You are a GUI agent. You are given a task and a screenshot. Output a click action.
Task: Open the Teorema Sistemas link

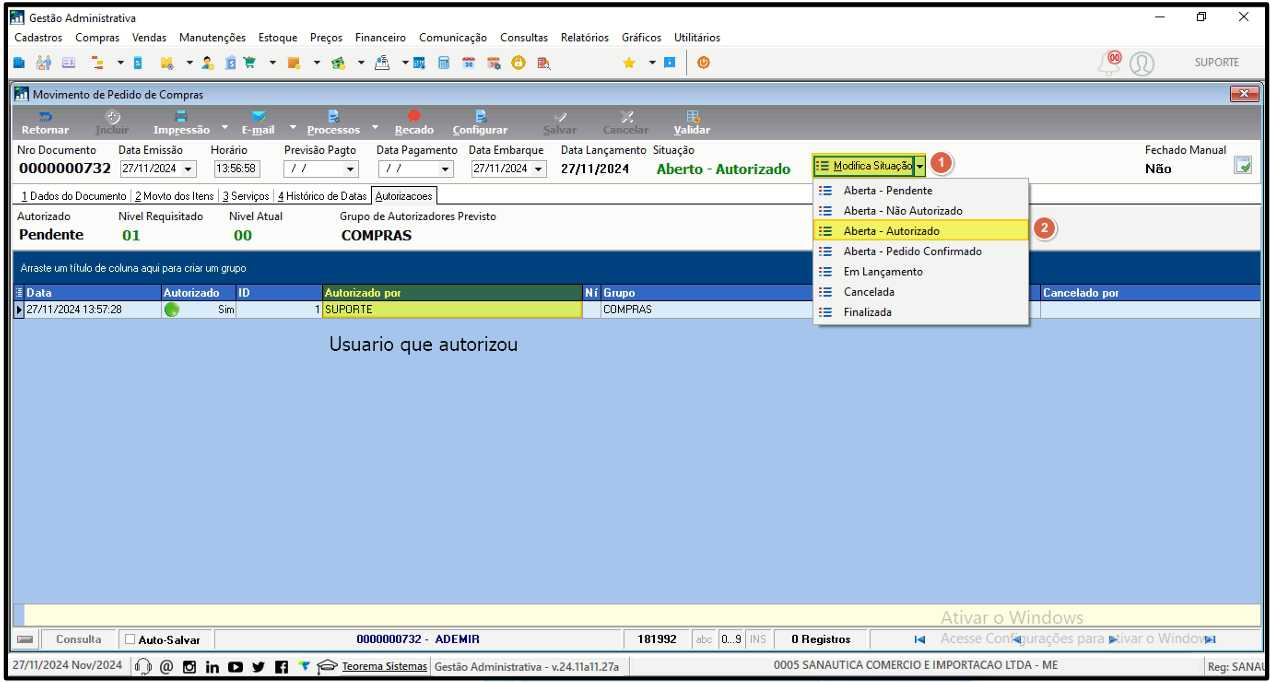[384, 666]
